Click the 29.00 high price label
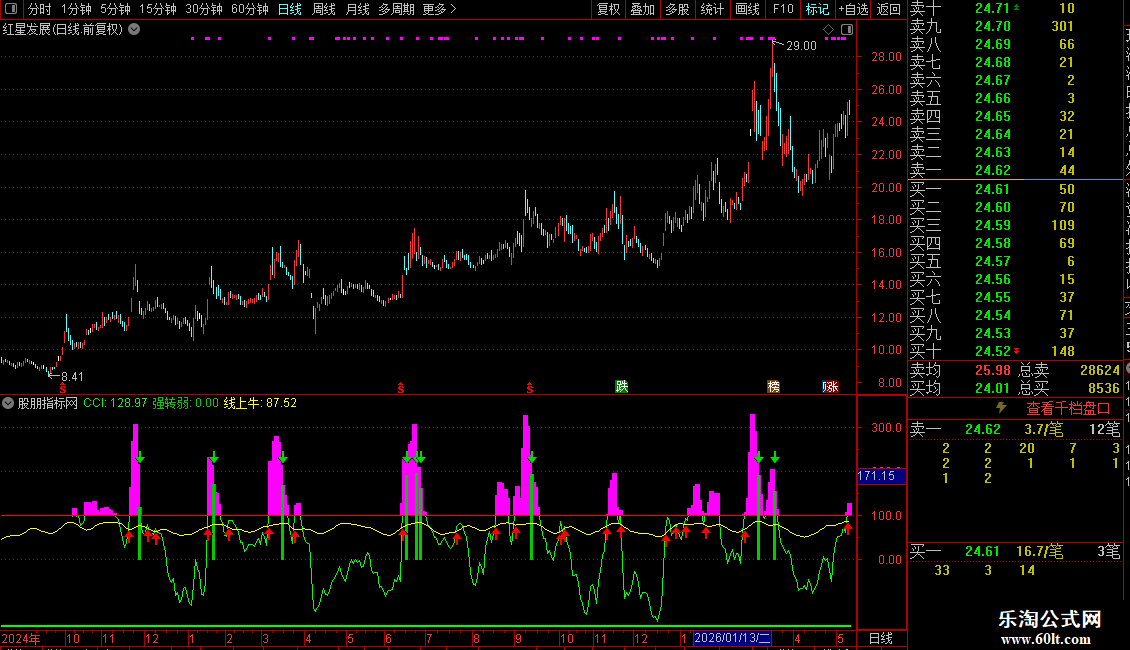The height and width of the screenshot is (650, 1130). click(x=801, y=45)
